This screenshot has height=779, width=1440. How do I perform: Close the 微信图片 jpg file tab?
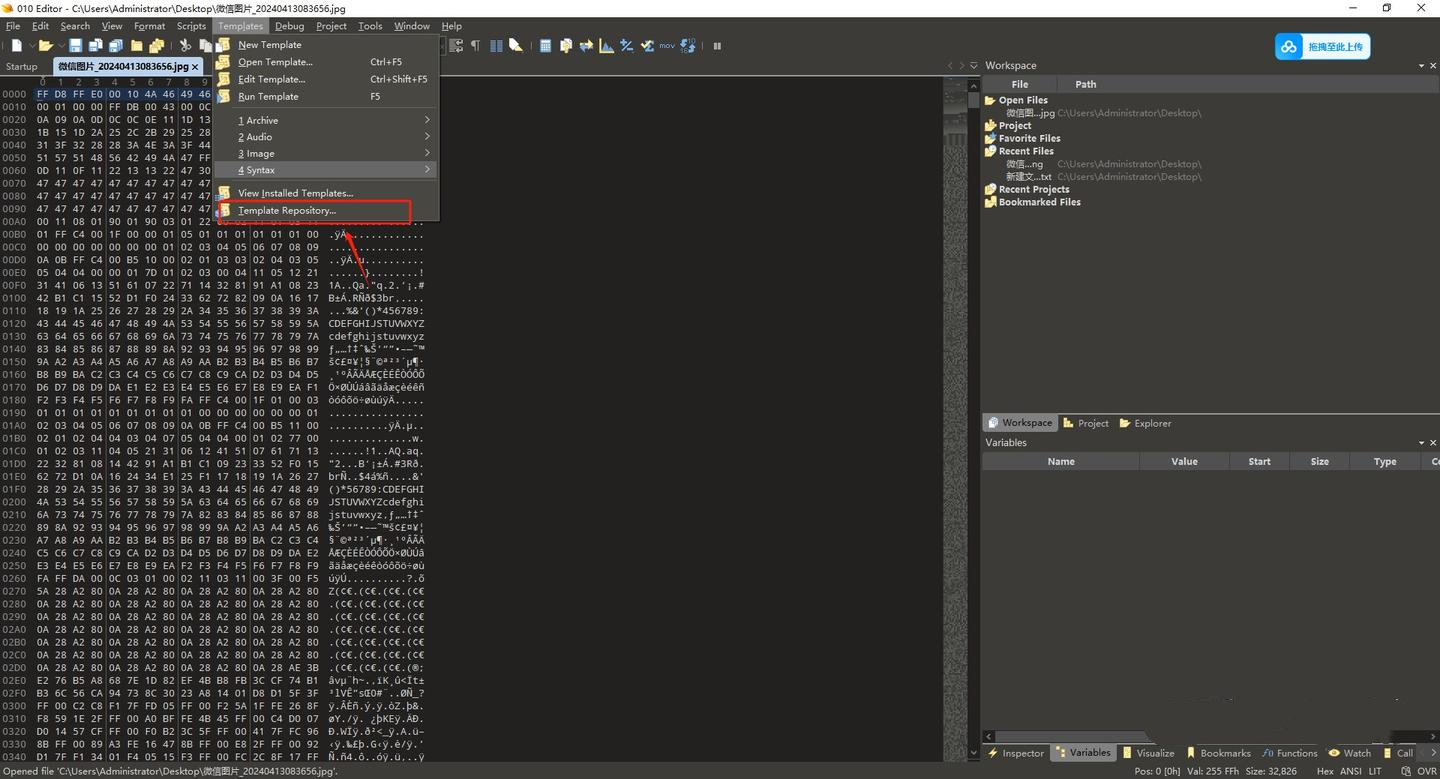(195, 67)
